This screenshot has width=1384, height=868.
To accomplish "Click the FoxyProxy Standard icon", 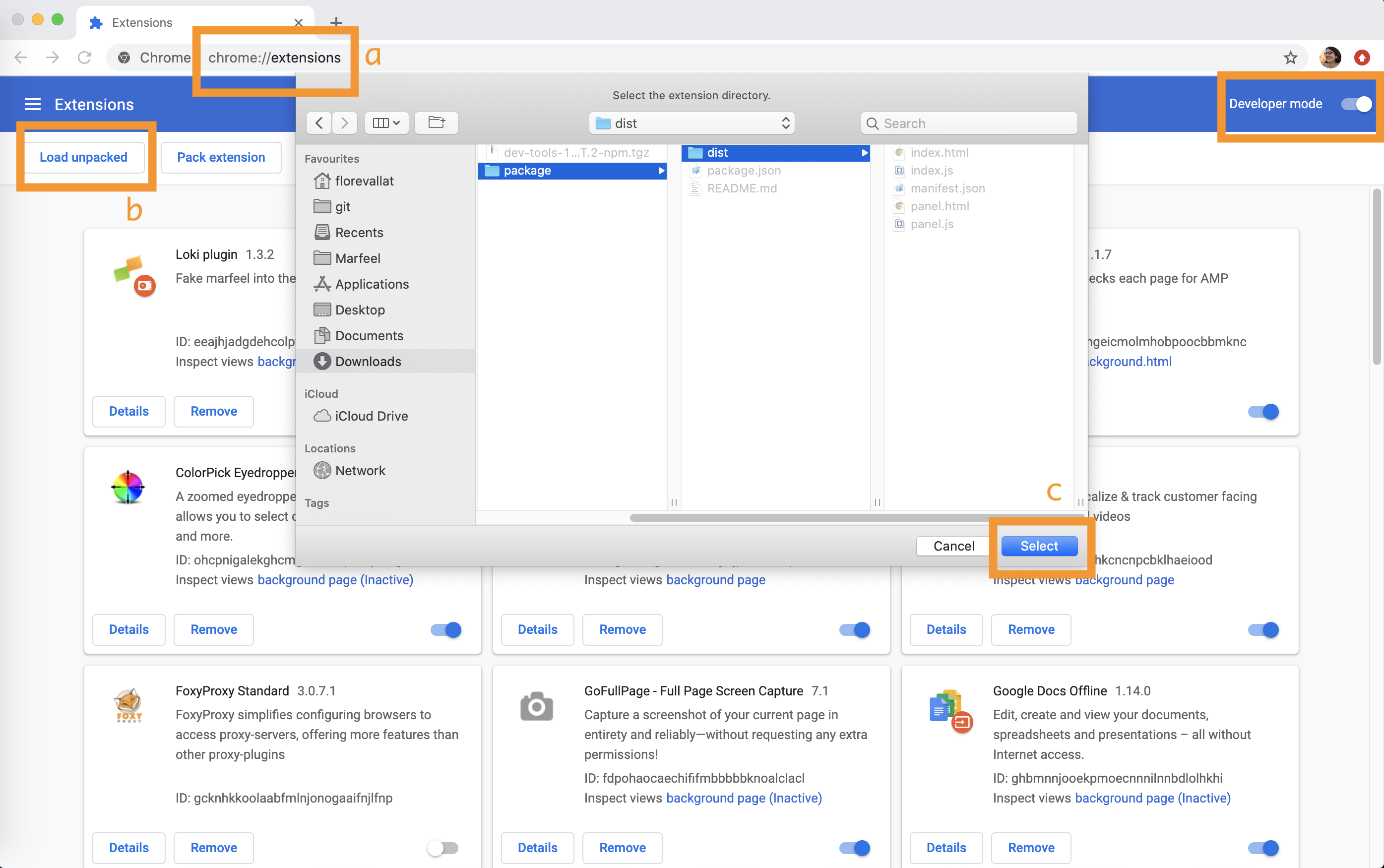I will [128, 705].
